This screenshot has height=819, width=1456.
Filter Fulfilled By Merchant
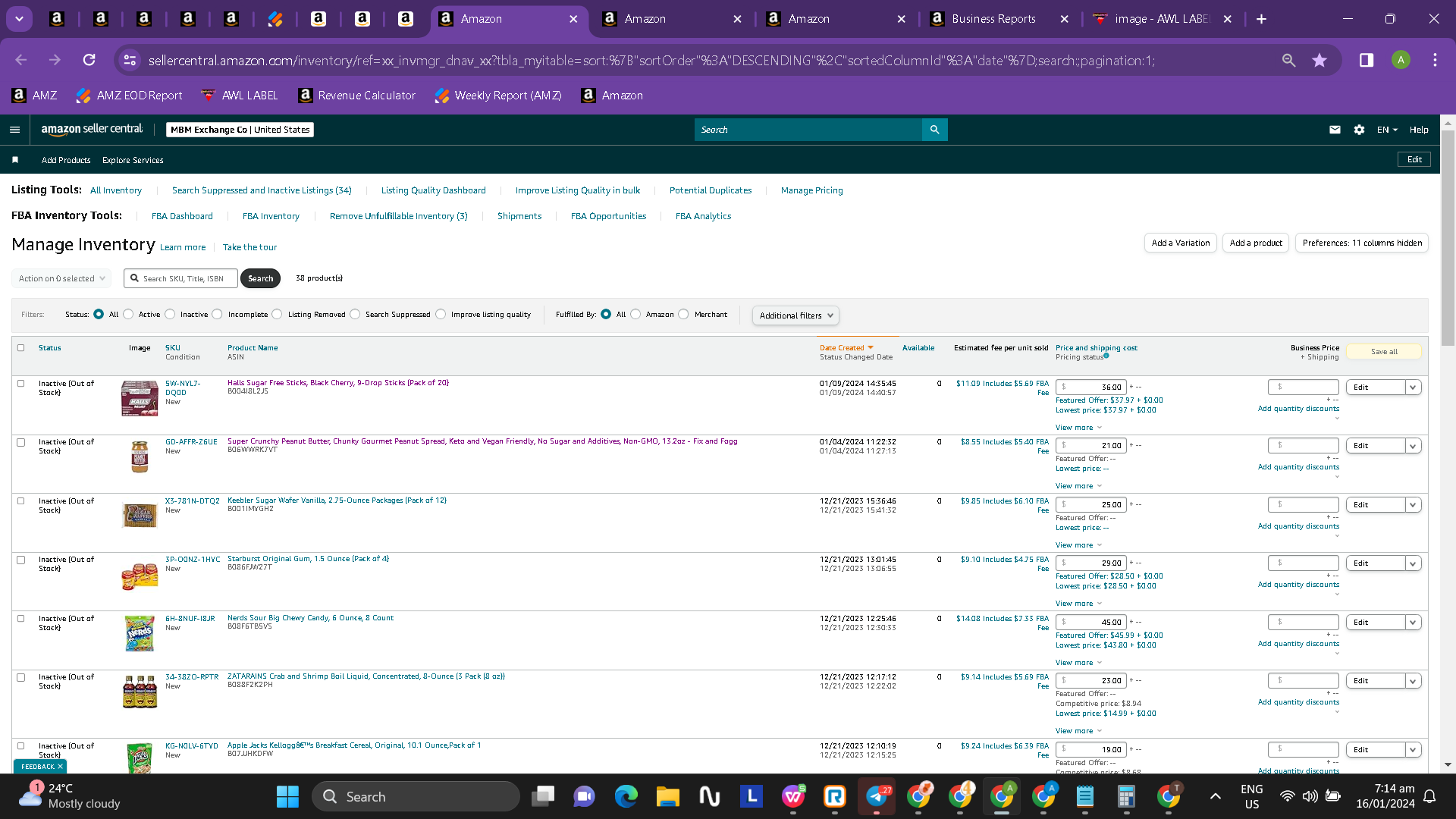click(684, 314)
